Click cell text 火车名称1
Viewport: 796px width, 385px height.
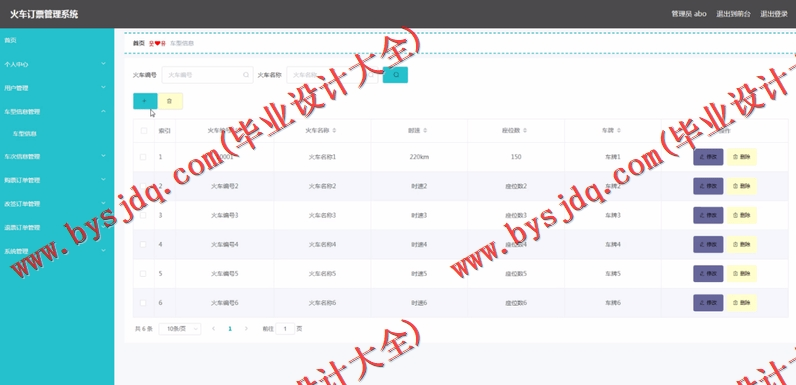pyautogui.click(x=322, y=157)
